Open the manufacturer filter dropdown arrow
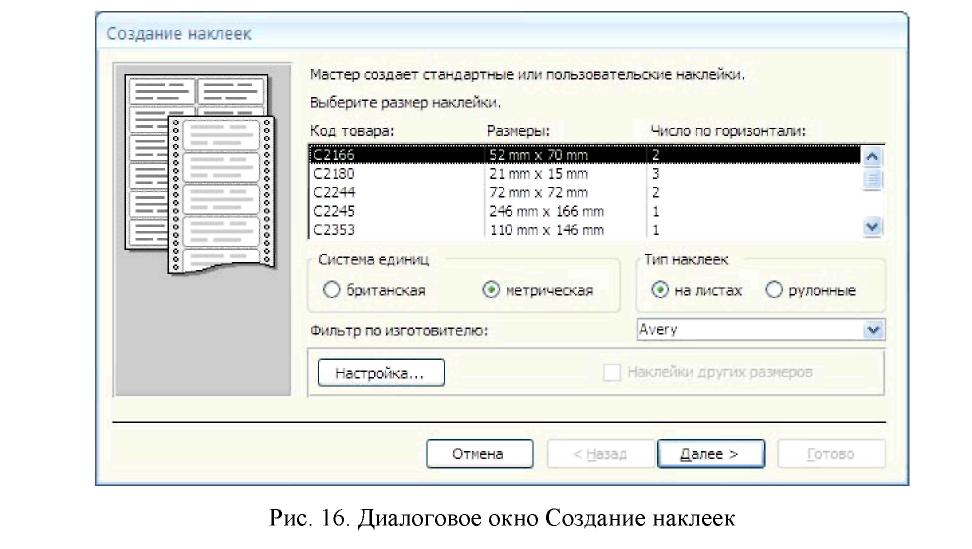The image size is (972, 549). click(x=873, y=330)
